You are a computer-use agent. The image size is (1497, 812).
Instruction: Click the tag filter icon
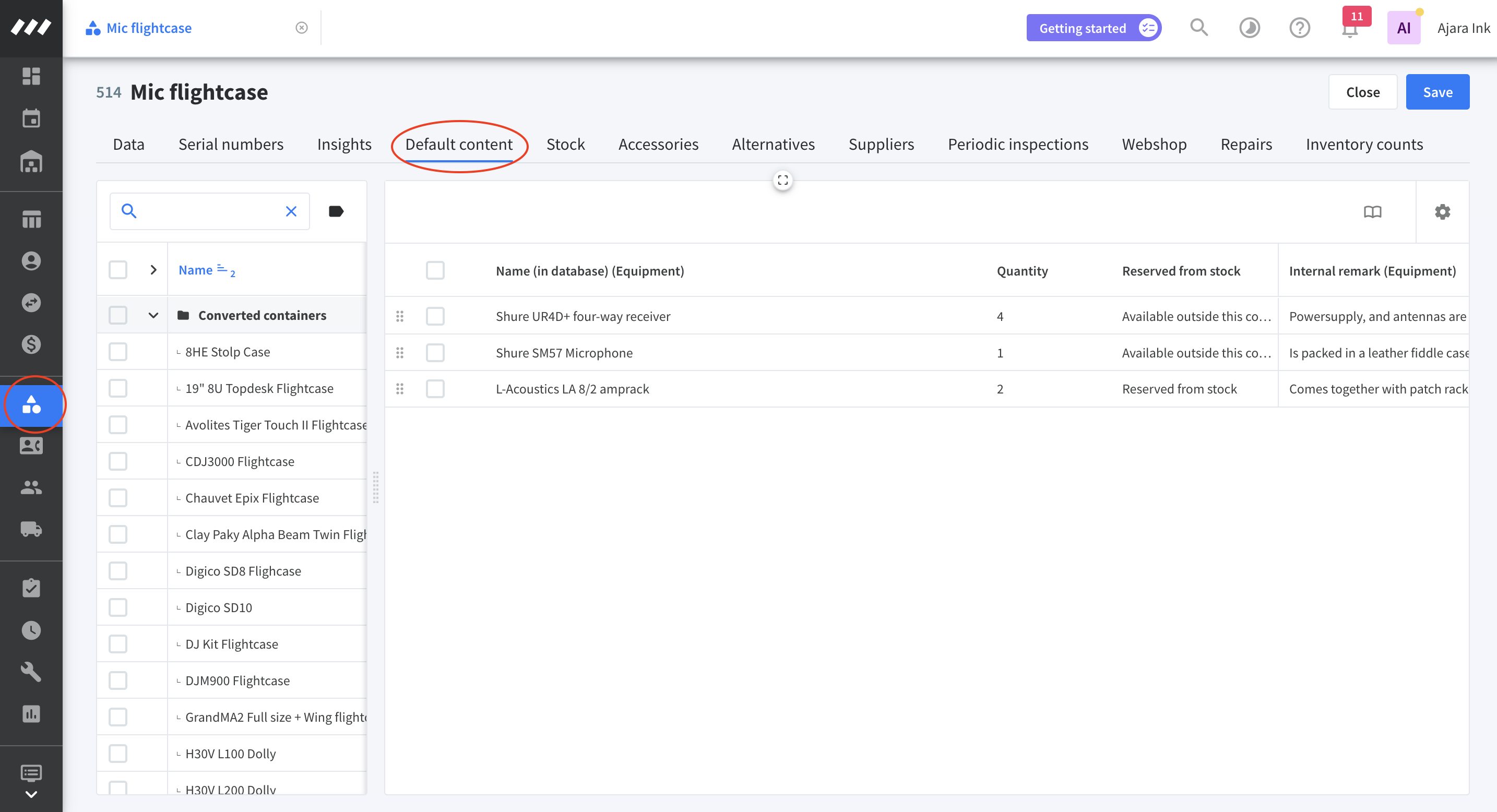tap(336, 211)
